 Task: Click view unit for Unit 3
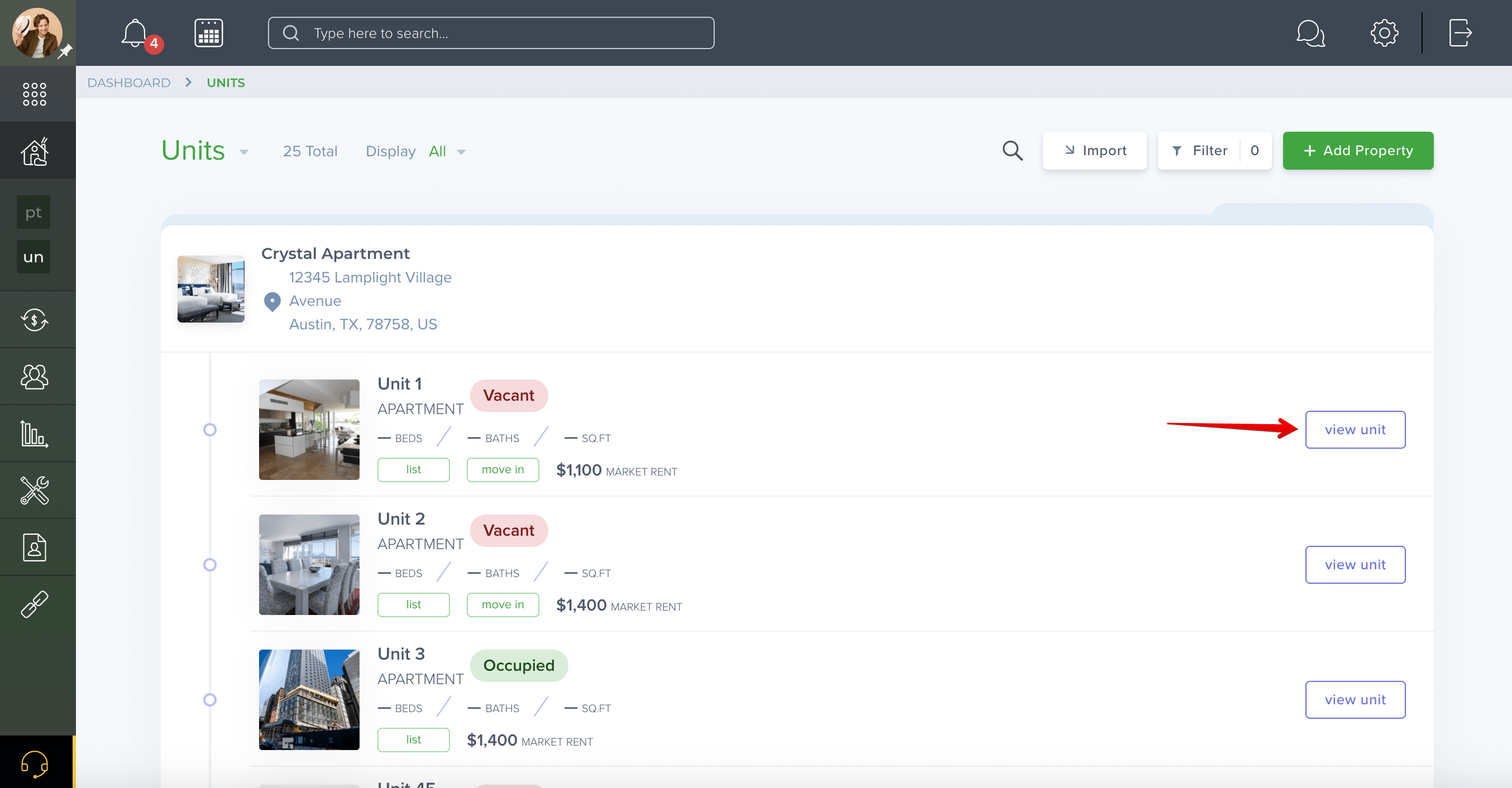[1355, 699]
